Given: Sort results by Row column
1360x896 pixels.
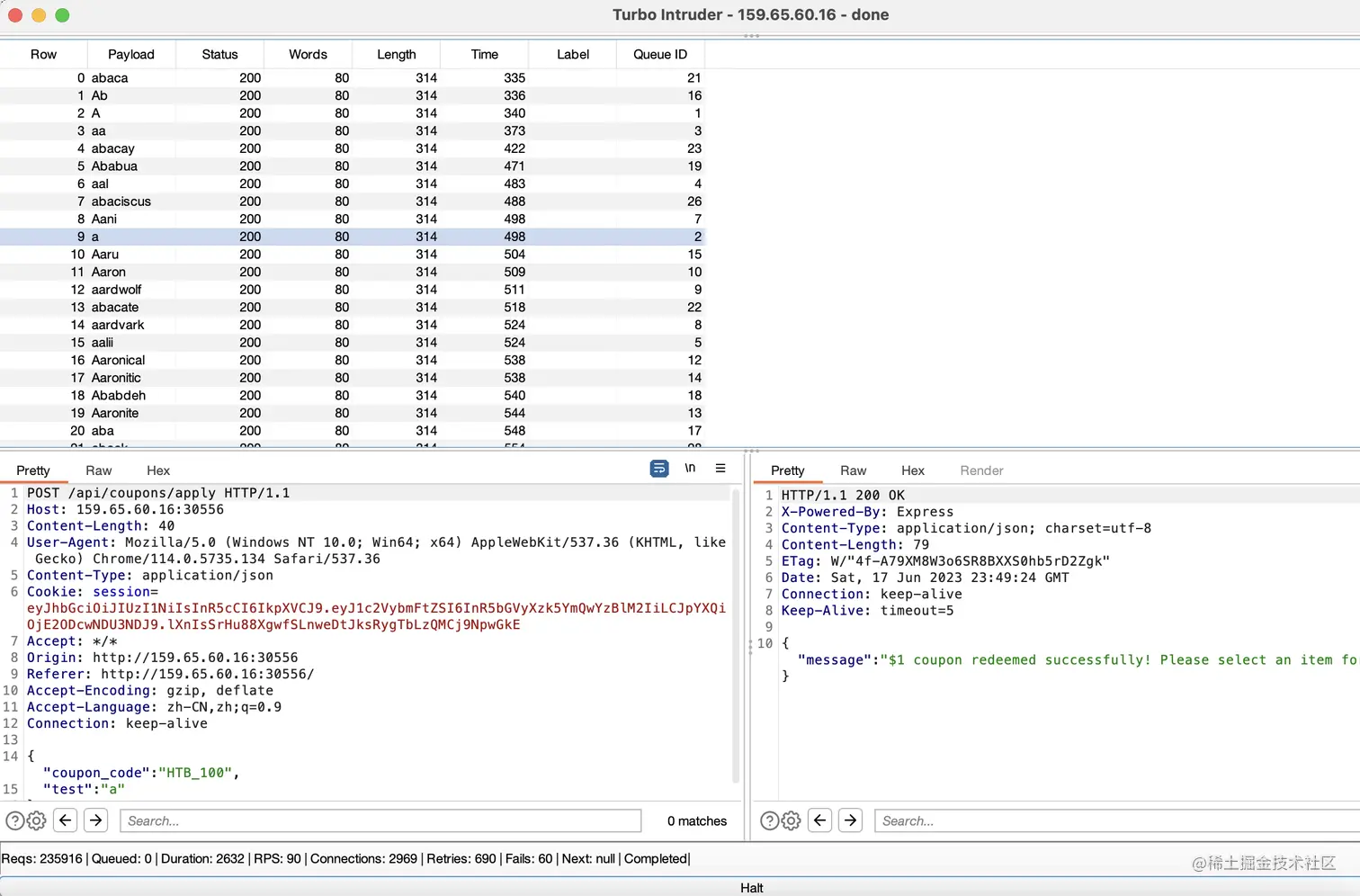Looking at the screenshot, I should tap(43, 54).
